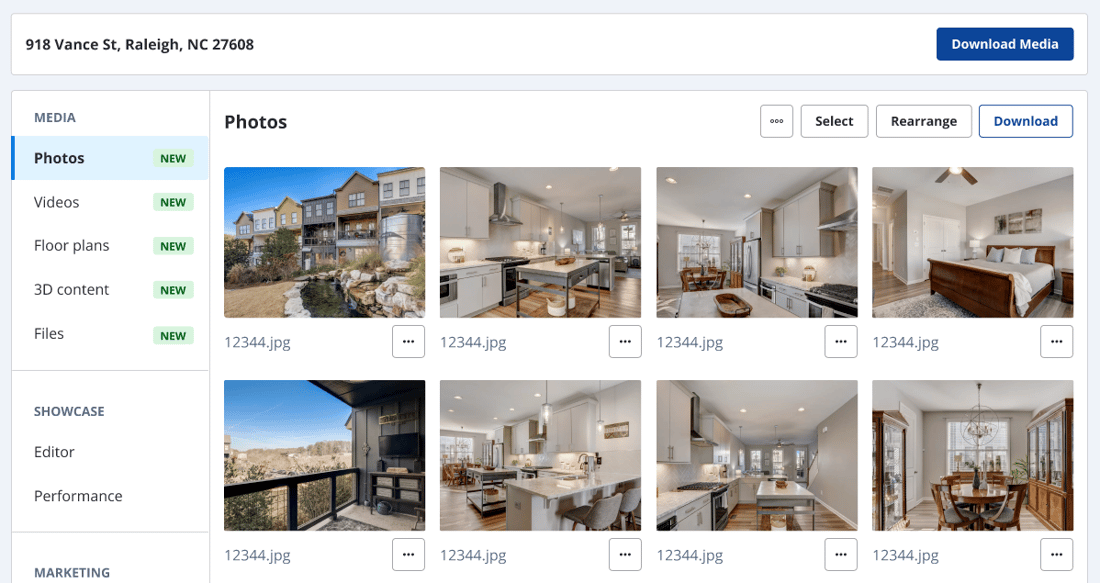
Task: Open options for the townhouse exterior photo
Action: coord(408,342)
